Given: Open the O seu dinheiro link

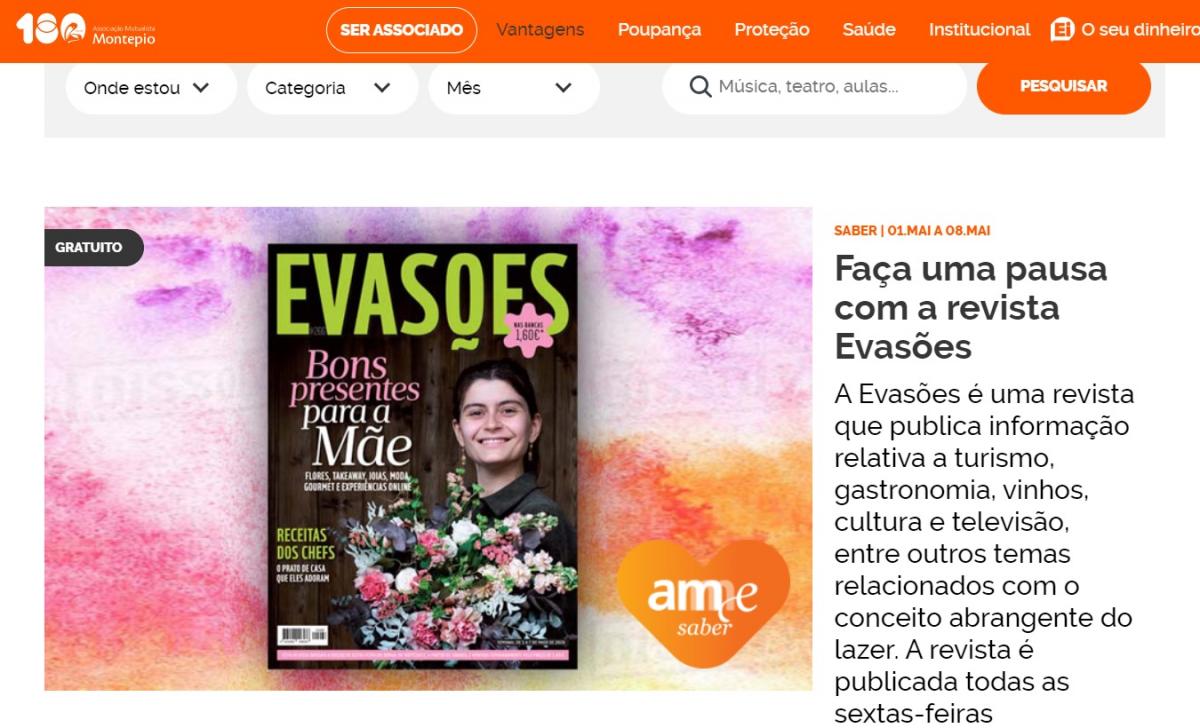Looking at the screenshot, I should 1140,30.
